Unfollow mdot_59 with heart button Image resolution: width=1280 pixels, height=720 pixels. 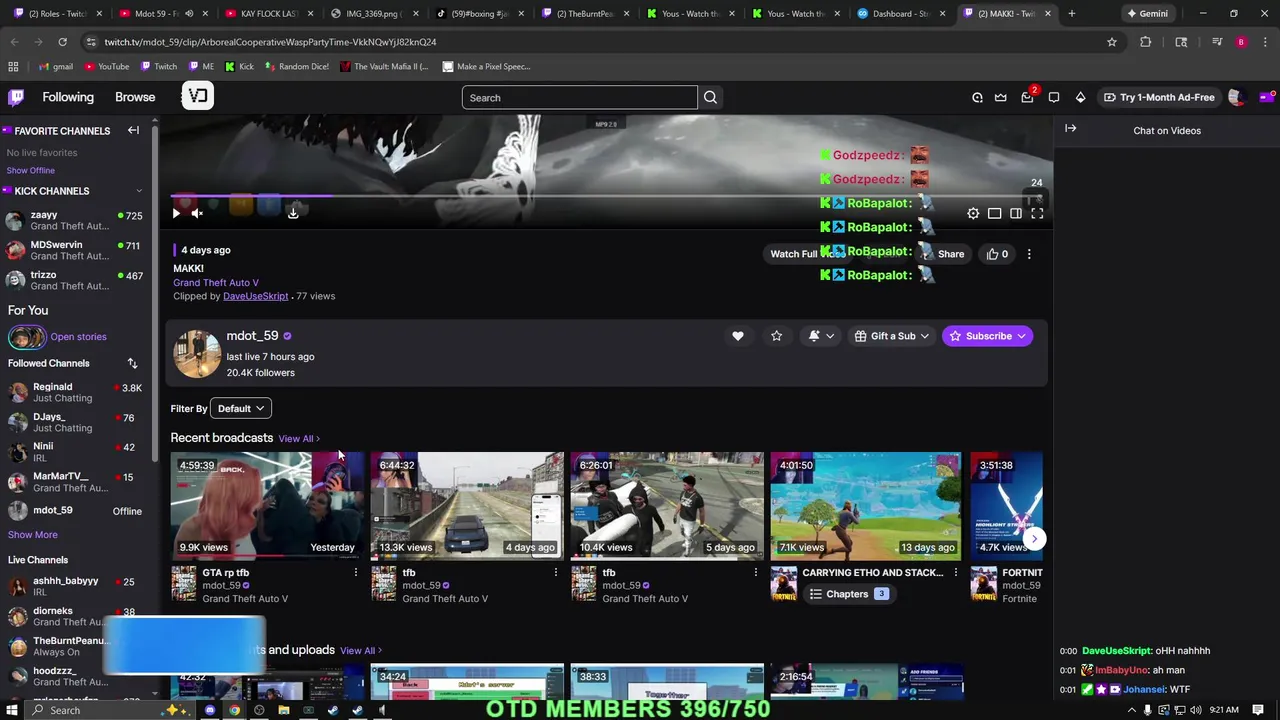tap(738, 336)
